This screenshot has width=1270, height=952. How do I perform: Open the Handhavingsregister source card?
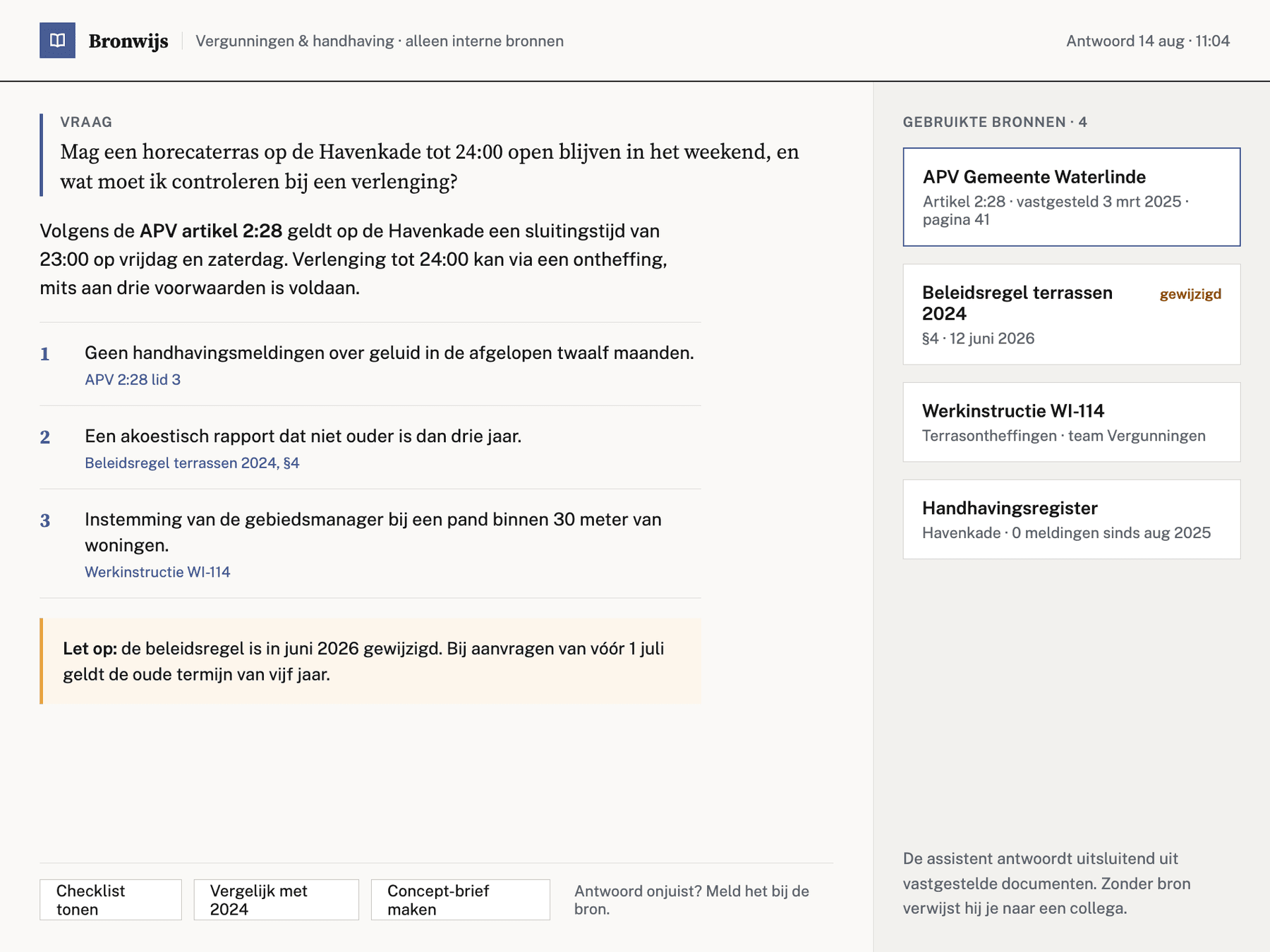coord(1071,520)
